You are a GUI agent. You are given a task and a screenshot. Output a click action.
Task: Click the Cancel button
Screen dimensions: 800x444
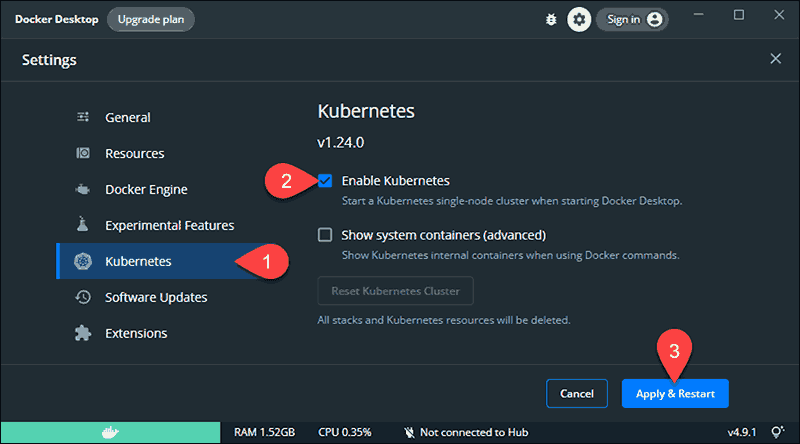pyautogui.click(x=579, y=393)
